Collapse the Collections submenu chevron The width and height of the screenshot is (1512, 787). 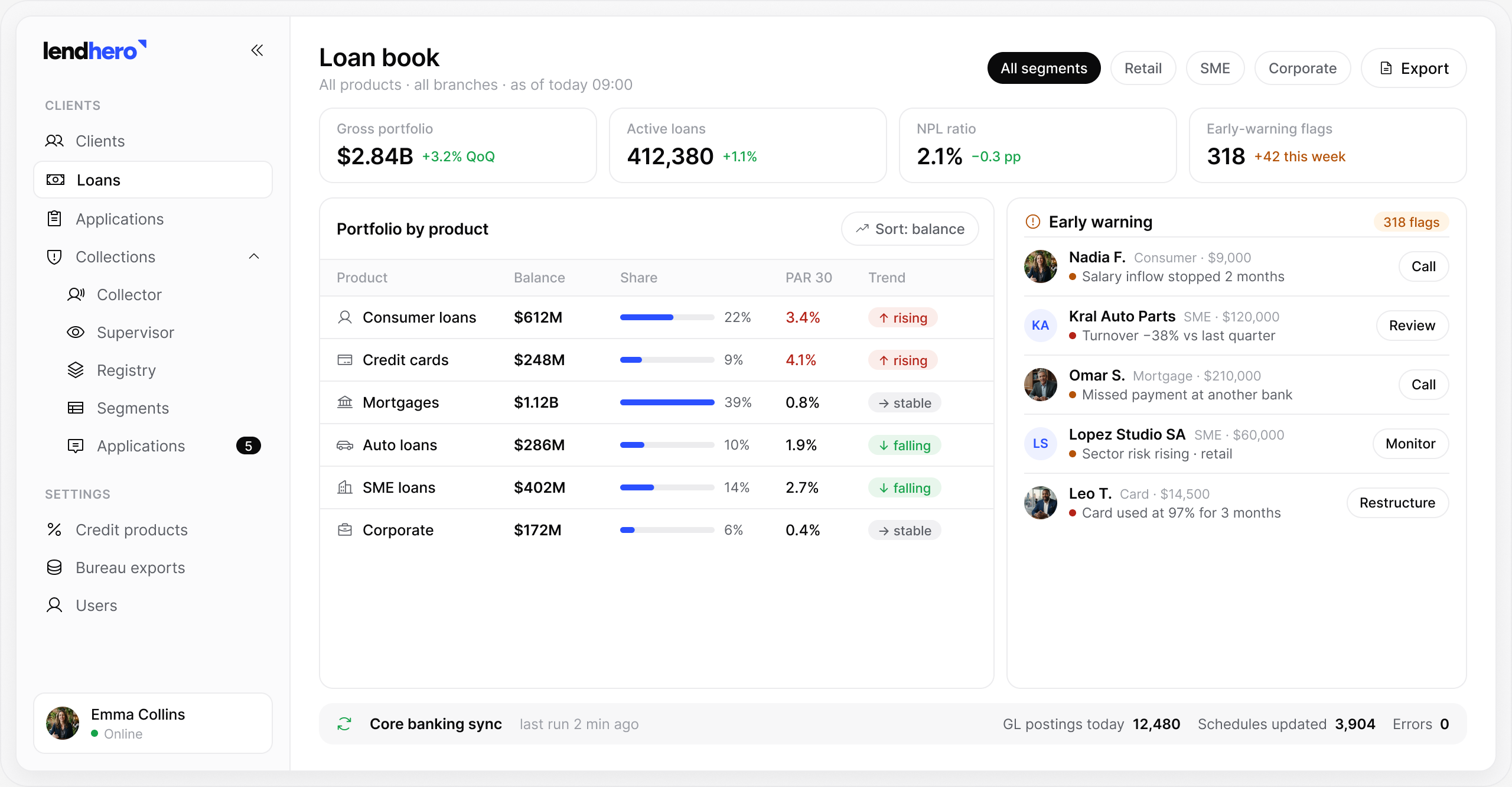point(254,256)
